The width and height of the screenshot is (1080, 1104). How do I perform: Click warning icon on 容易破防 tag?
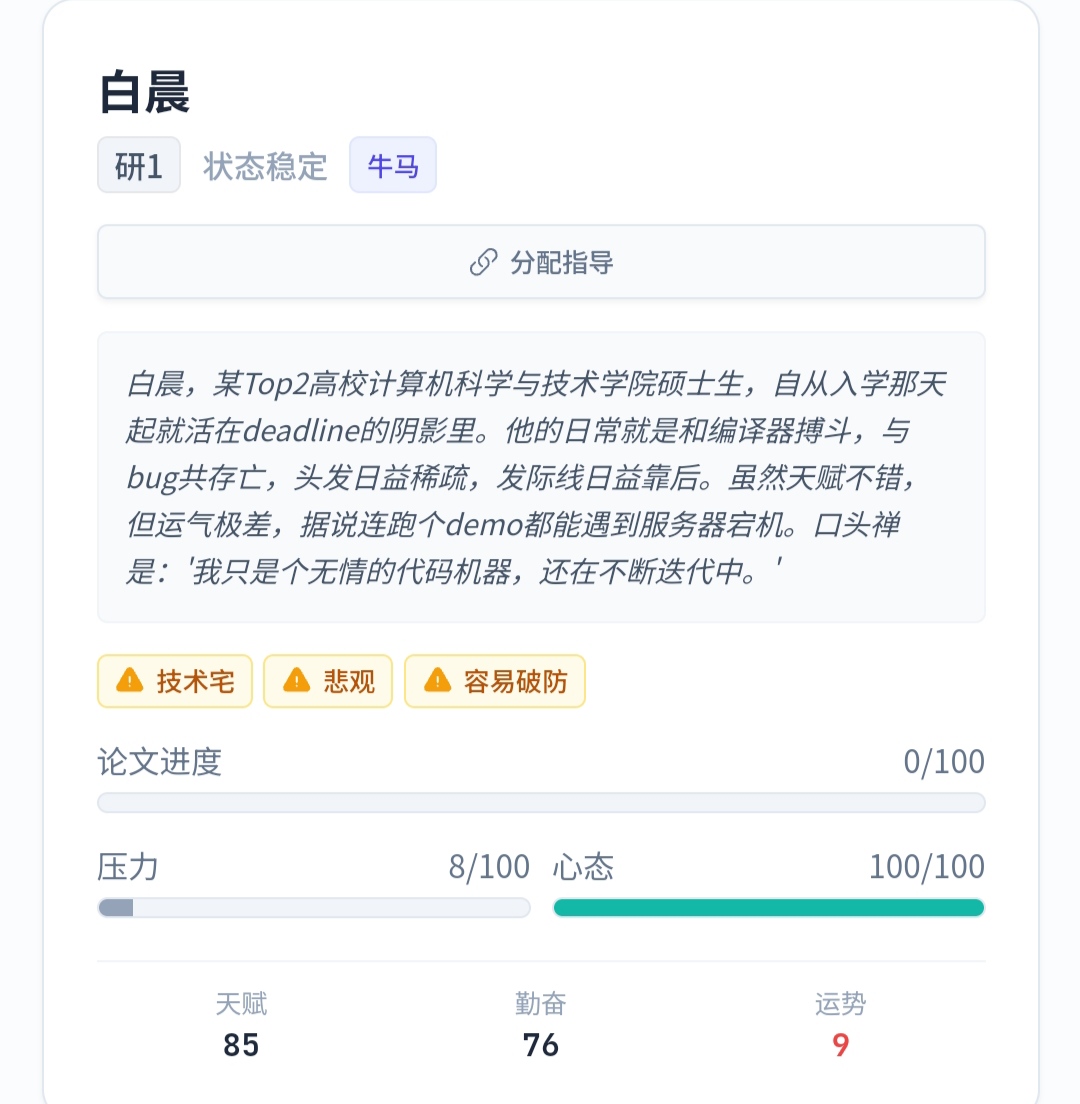coord(437,681)
